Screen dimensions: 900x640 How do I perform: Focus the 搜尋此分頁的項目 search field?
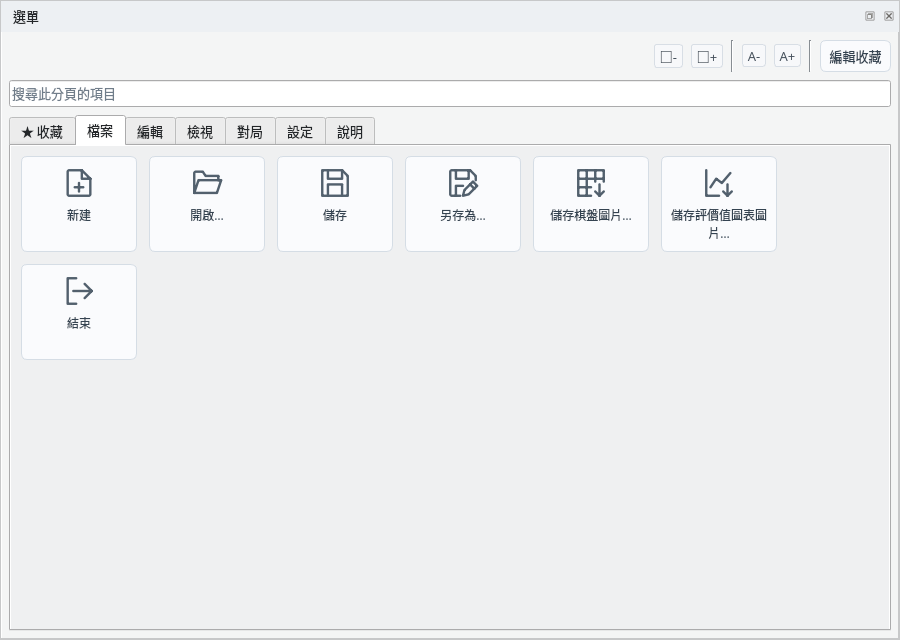[x=449, y=94]
